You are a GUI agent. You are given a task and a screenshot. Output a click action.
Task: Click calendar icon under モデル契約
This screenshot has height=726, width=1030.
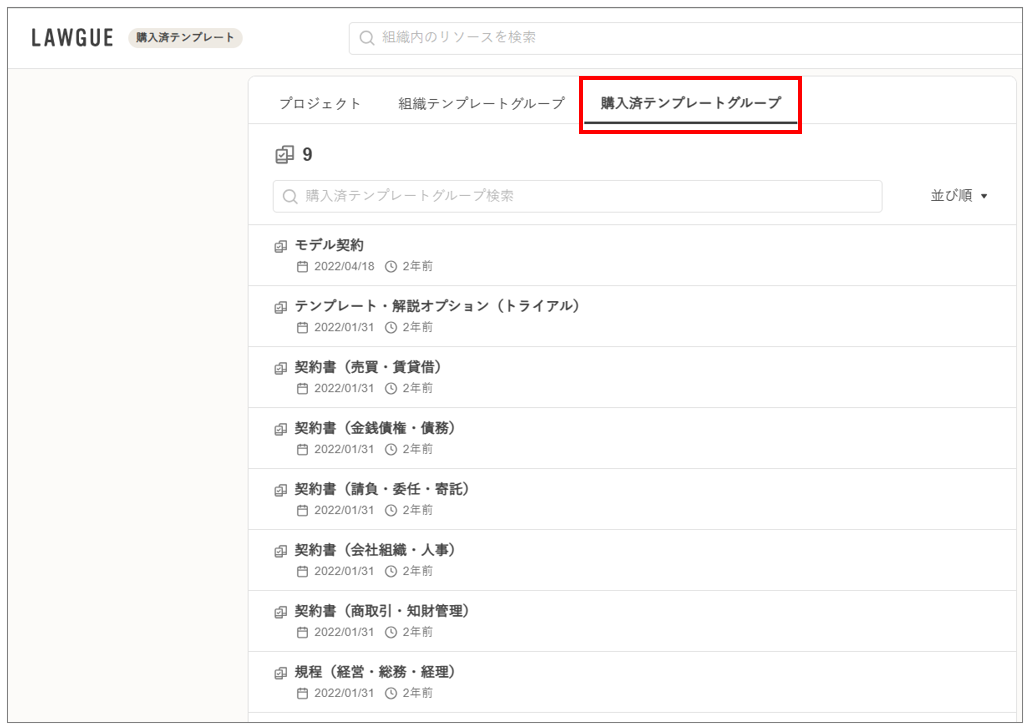point(303,267)
